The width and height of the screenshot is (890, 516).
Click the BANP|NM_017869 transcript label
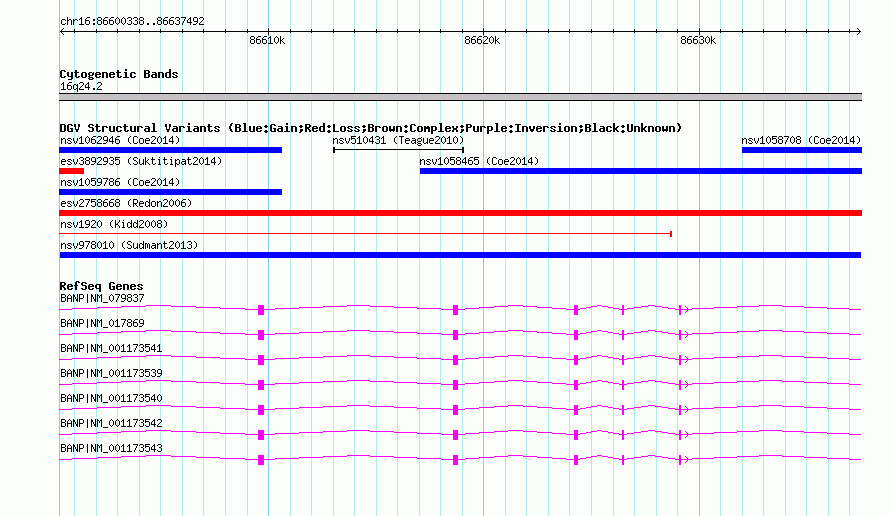[x=102, y=323]
